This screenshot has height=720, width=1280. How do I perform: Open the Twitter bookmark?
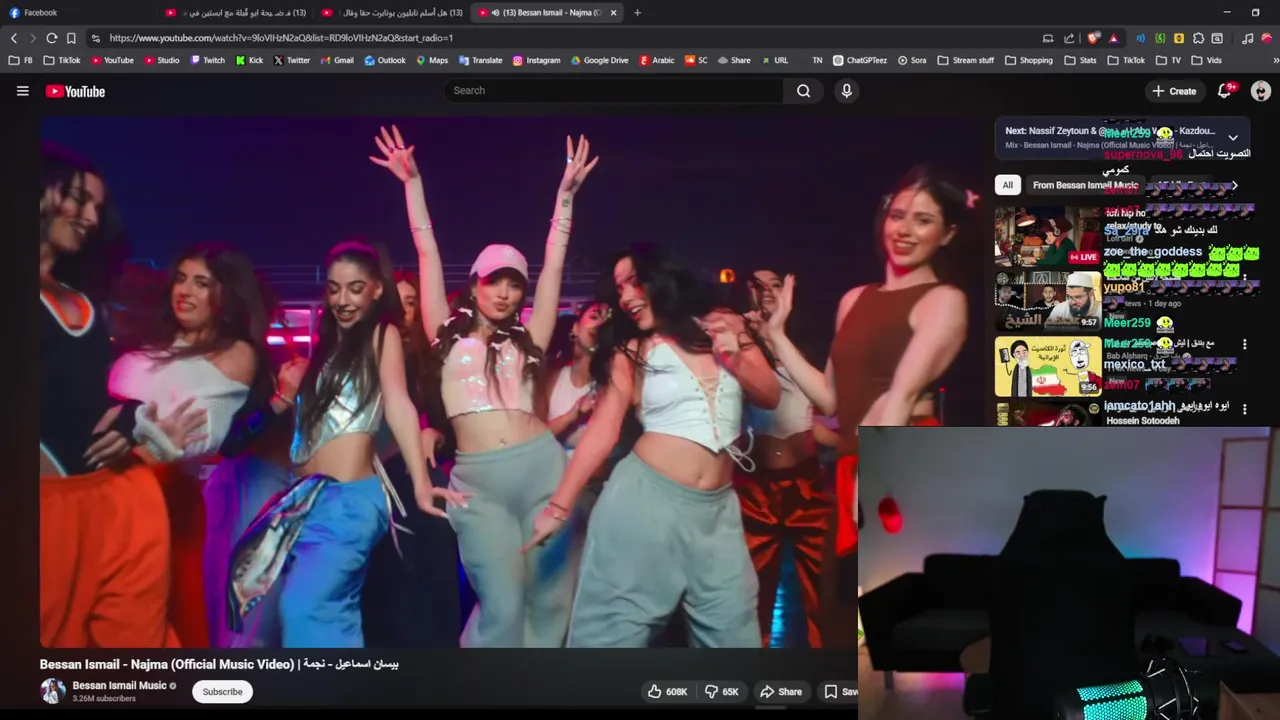pos(291,60)
